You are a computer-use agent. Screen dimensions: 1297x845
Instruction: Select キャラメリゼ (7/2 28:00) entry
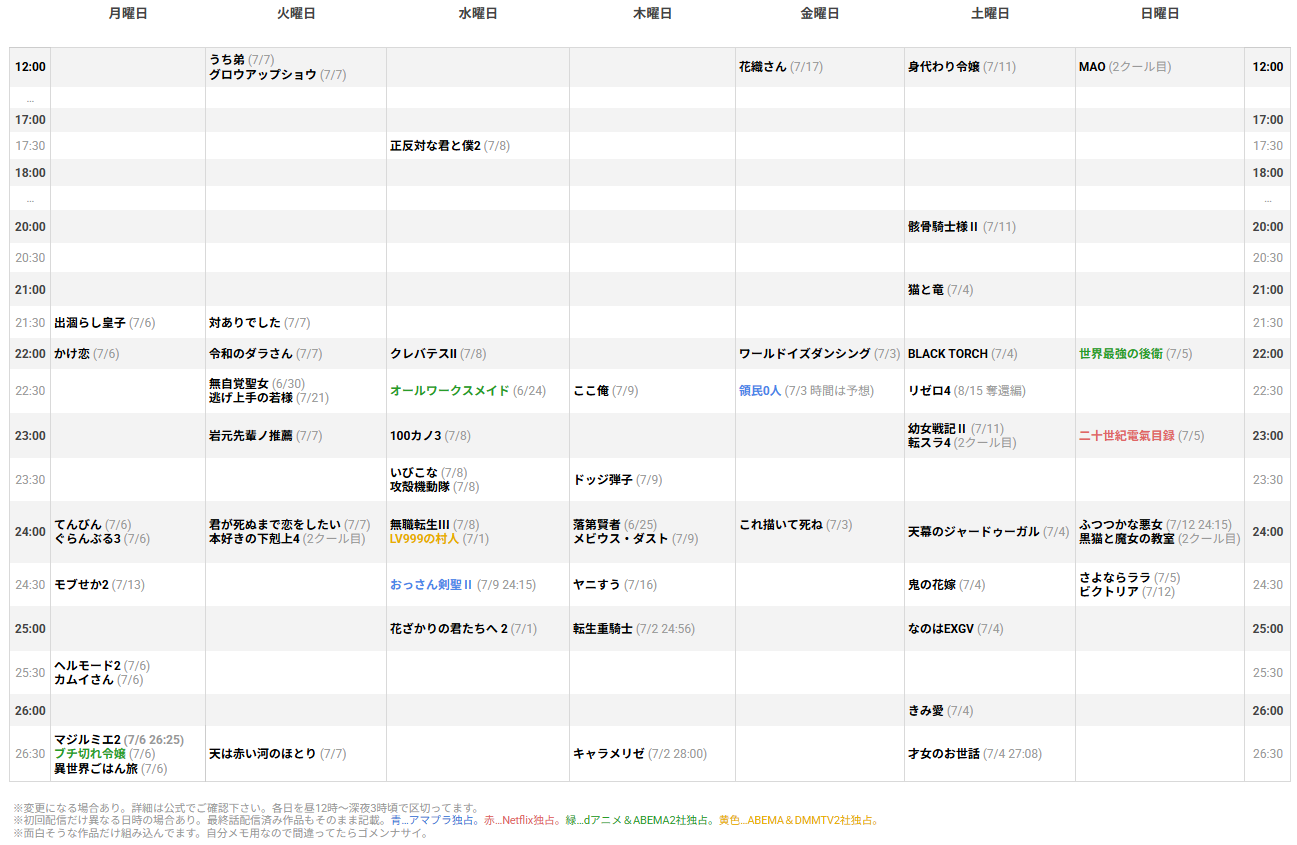(640, 754)
